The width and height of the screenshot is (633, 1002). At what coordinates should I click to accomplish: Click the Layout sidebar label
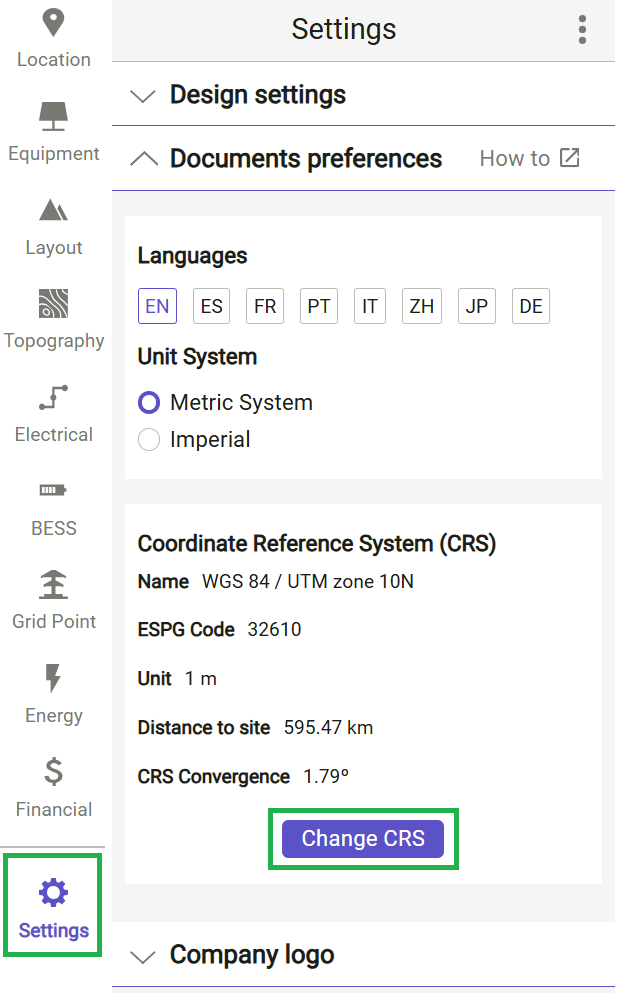pyautogui.click(x=54, y=247)
